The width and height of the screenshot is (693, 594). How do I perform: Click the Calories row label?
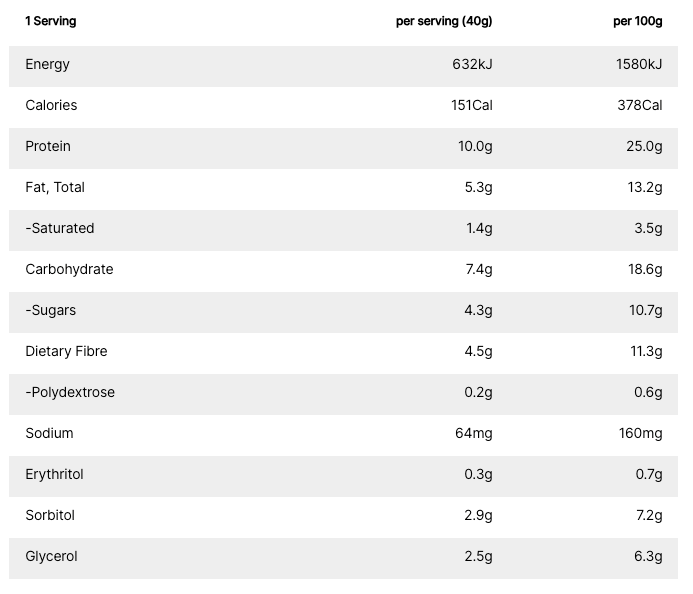point(51,105)
